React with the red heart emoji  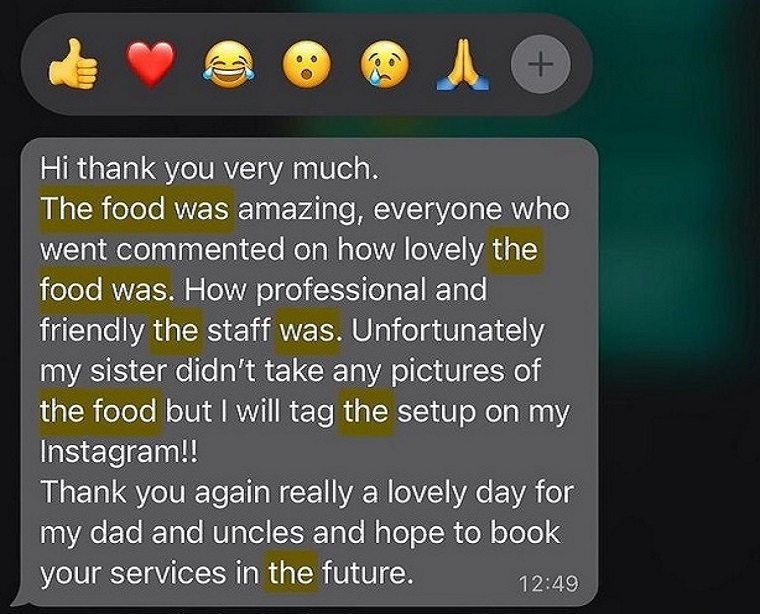tap(151, 64)
